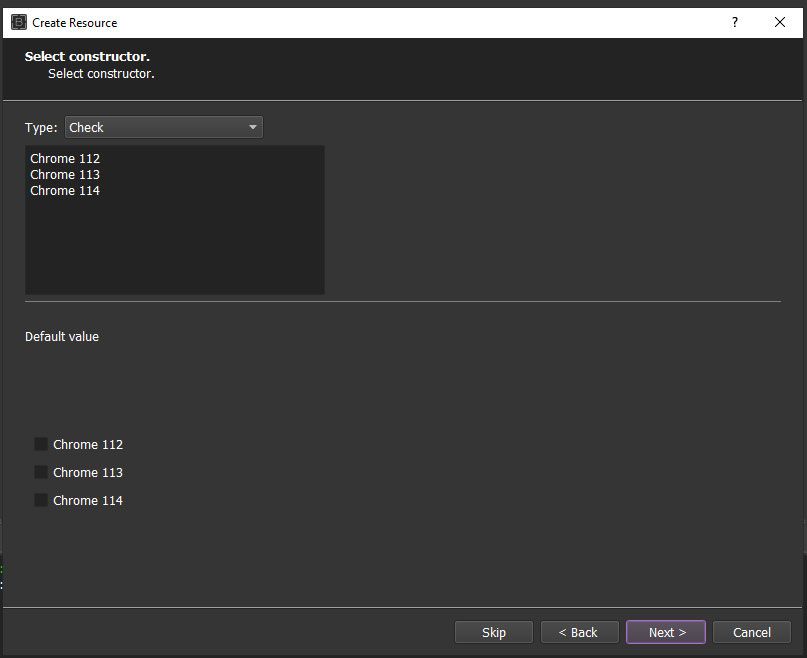Click the Chrome 113 checkbox label

[87, 472]
